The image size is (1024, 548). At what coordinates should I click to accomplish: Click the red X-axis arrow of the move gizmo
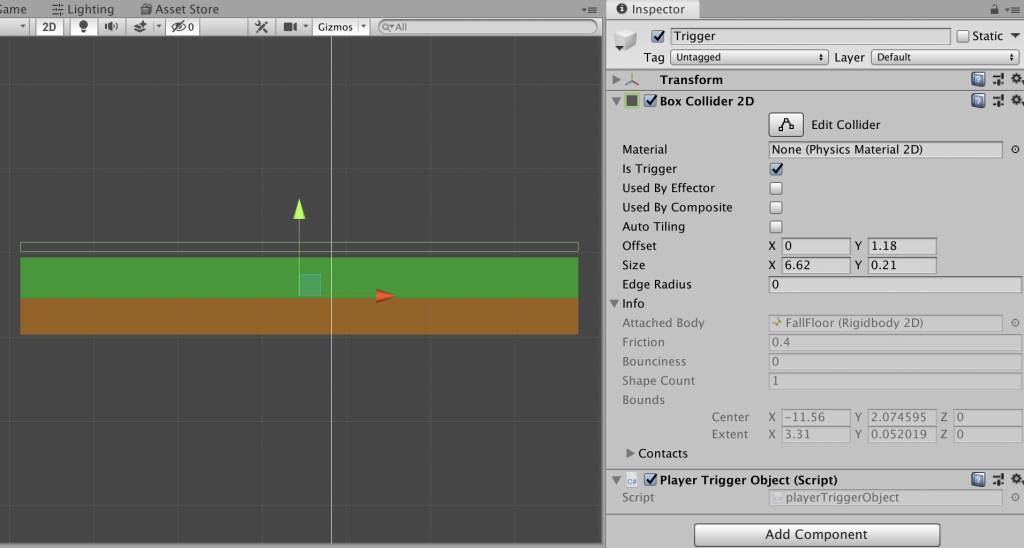pyautogui.click(x=385, y=296)
